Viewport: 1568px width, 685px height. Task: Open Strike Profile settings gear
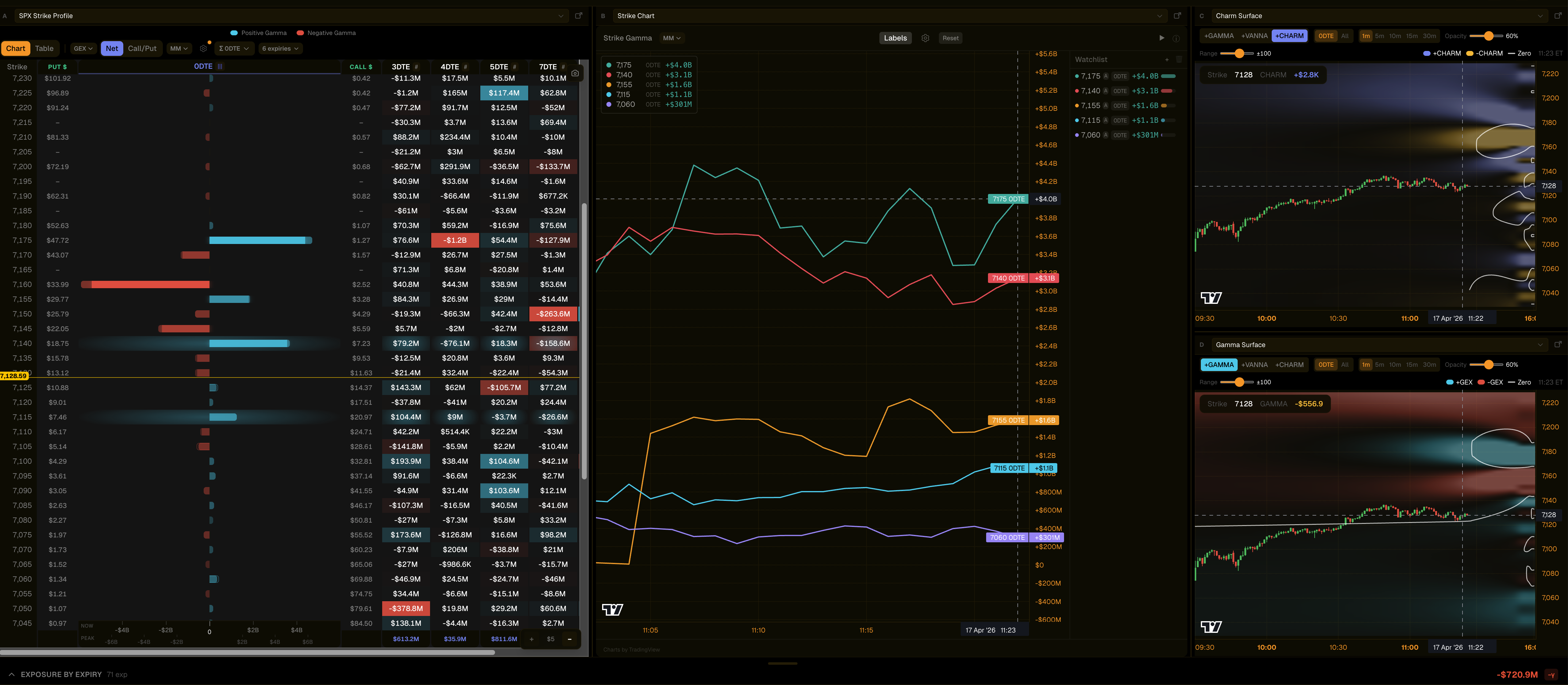[203, 49]
